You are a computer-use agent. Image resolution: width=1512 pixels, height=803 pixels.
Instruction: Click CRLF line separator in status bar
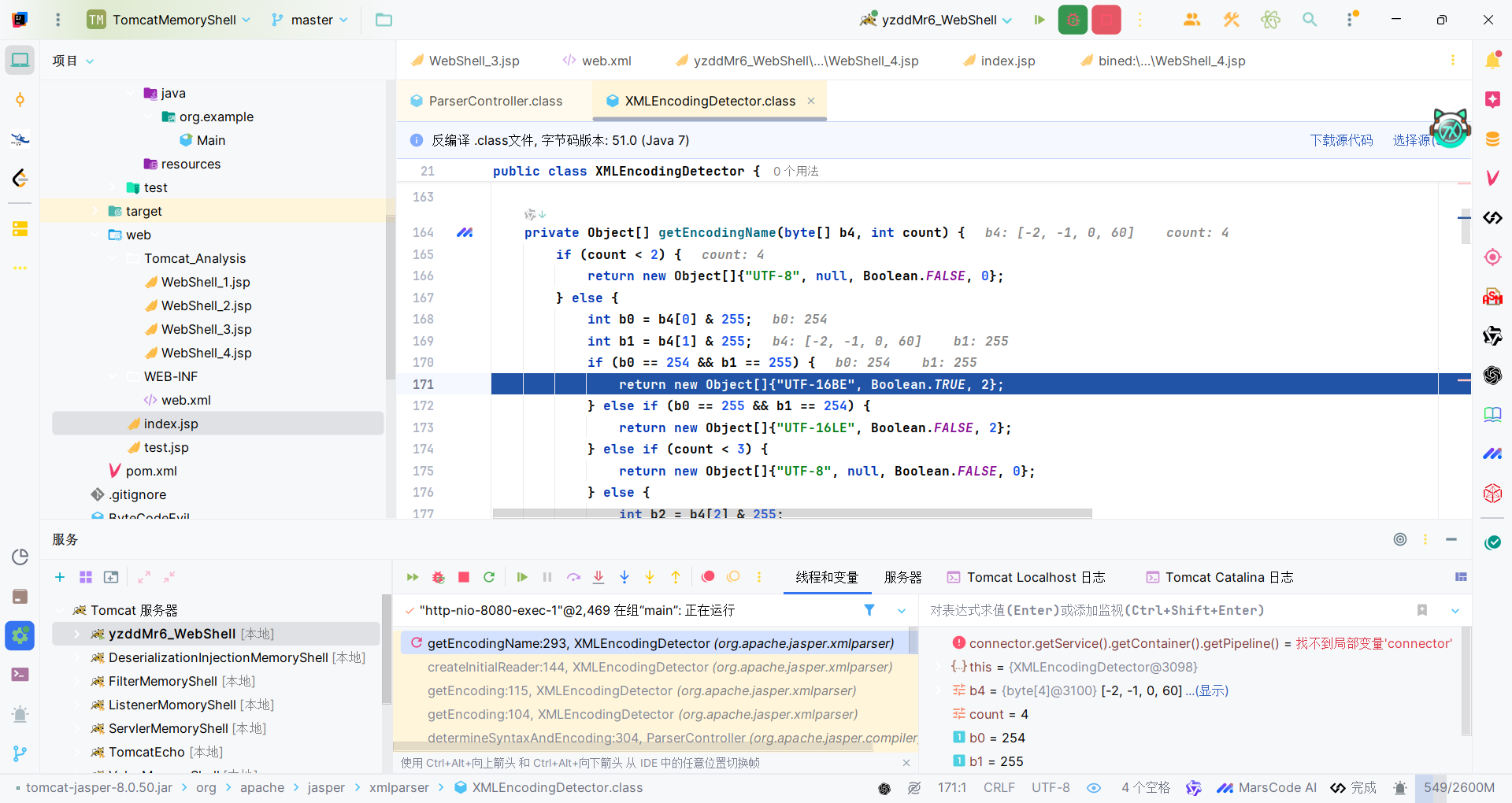pos(999,787)
